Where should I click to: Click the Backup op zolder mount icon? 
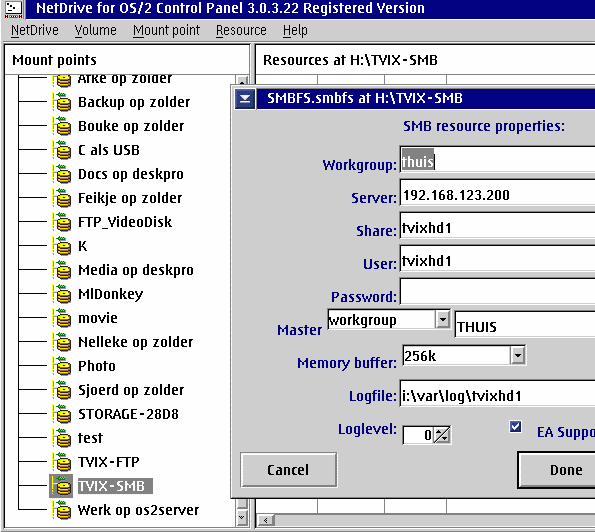(x=62, y=102)
